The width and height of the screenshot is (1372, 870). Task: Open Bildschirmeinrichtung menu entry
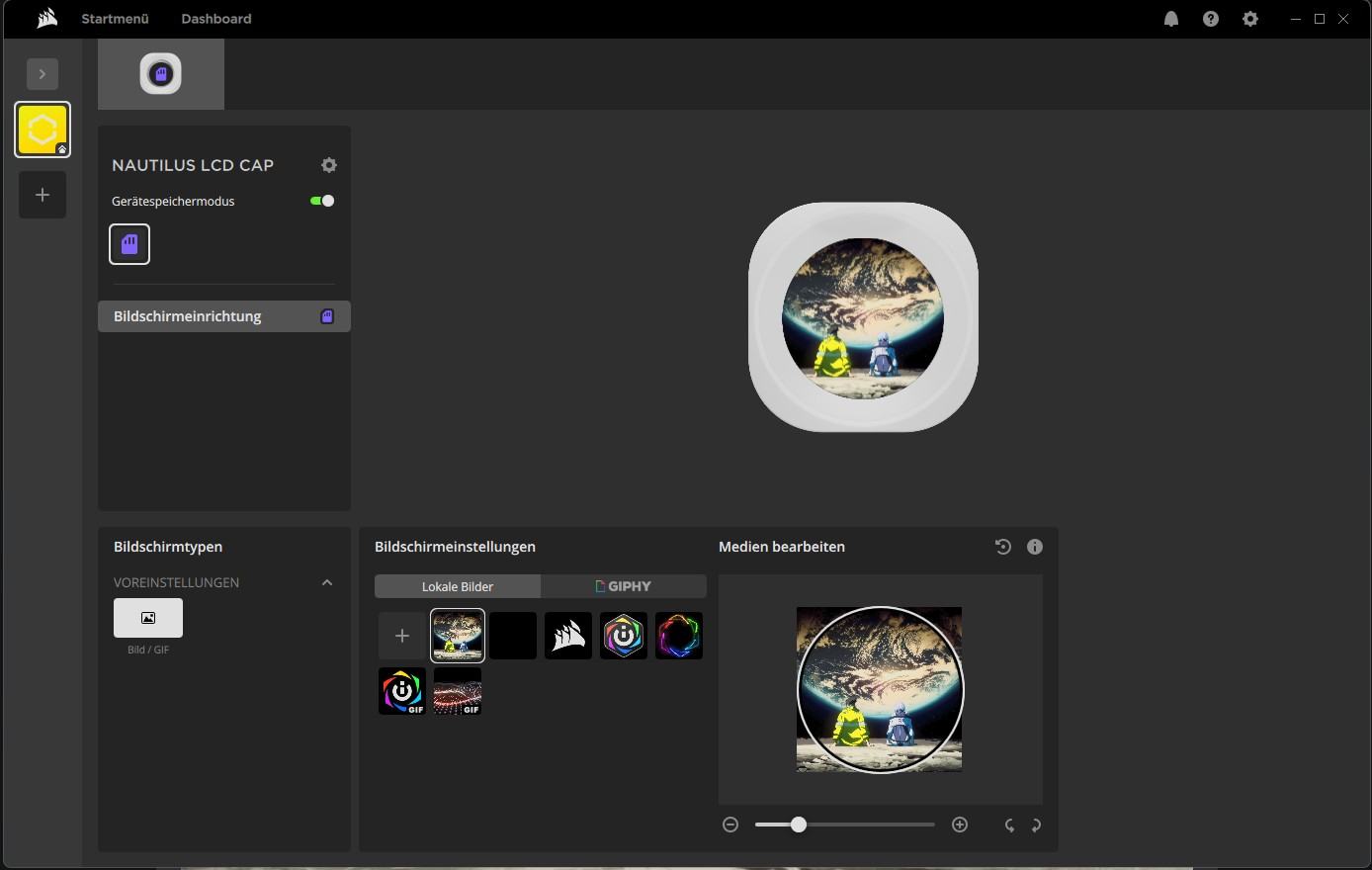224,316
